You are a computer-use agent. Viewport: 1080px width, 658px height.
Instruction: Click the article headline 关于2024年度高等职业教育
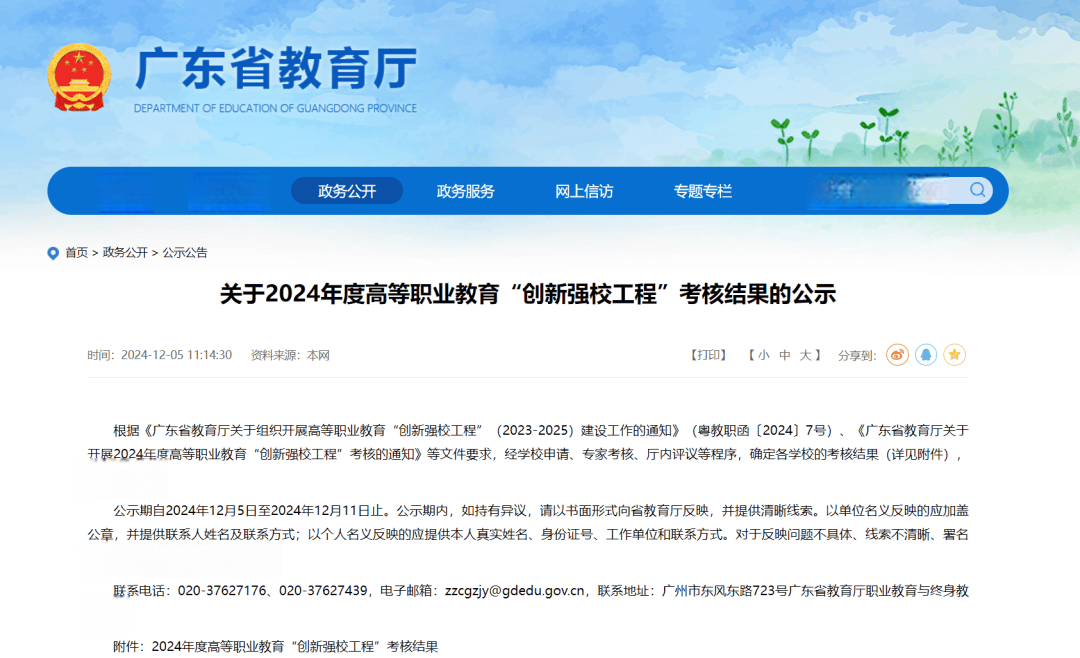point(528,294)
